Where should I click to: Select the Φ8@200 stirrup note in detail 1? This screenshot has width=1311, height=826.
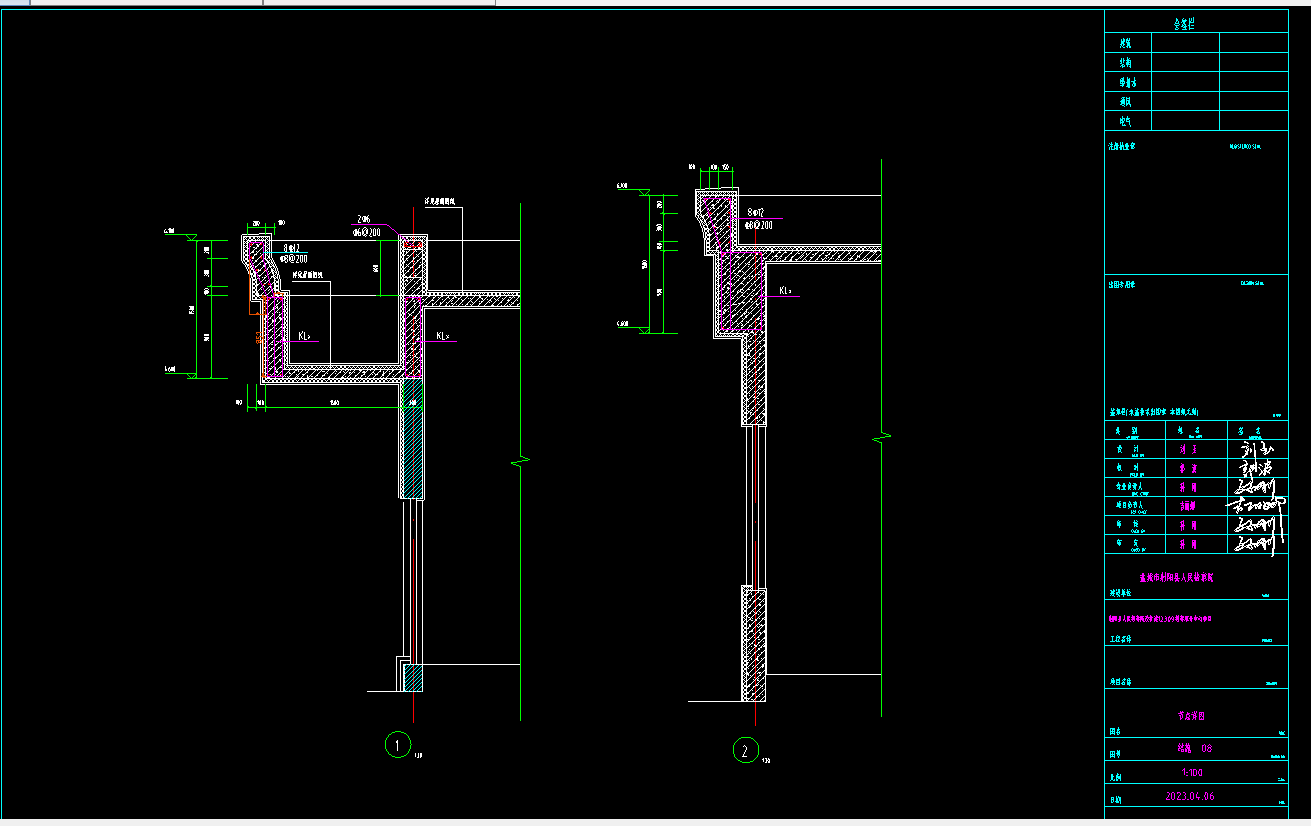pos(294,258)
